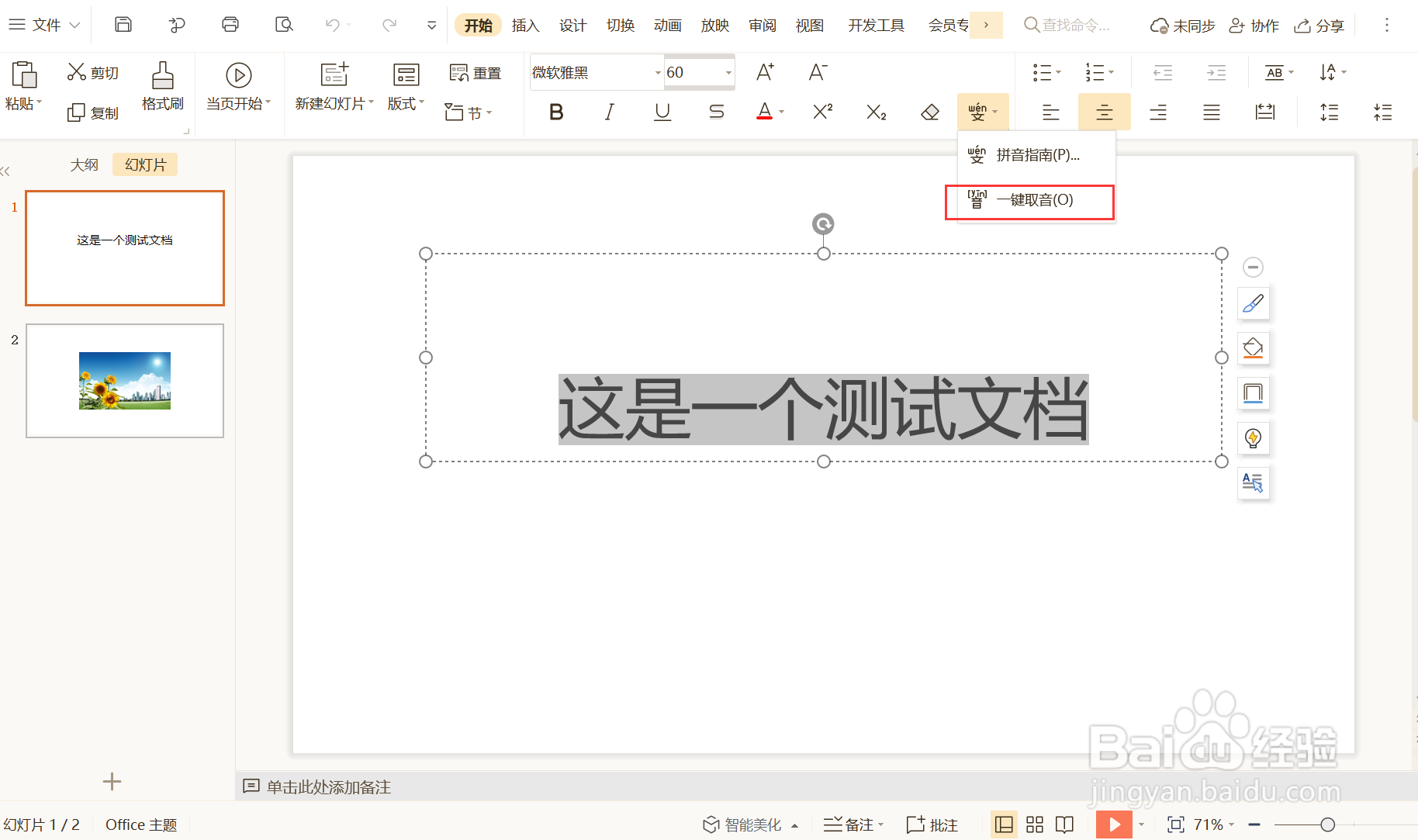The height and width of the screenshot is (840, 1418).
Task: Click the text tool icon beside text box
Action: [x=1253, y=483]
